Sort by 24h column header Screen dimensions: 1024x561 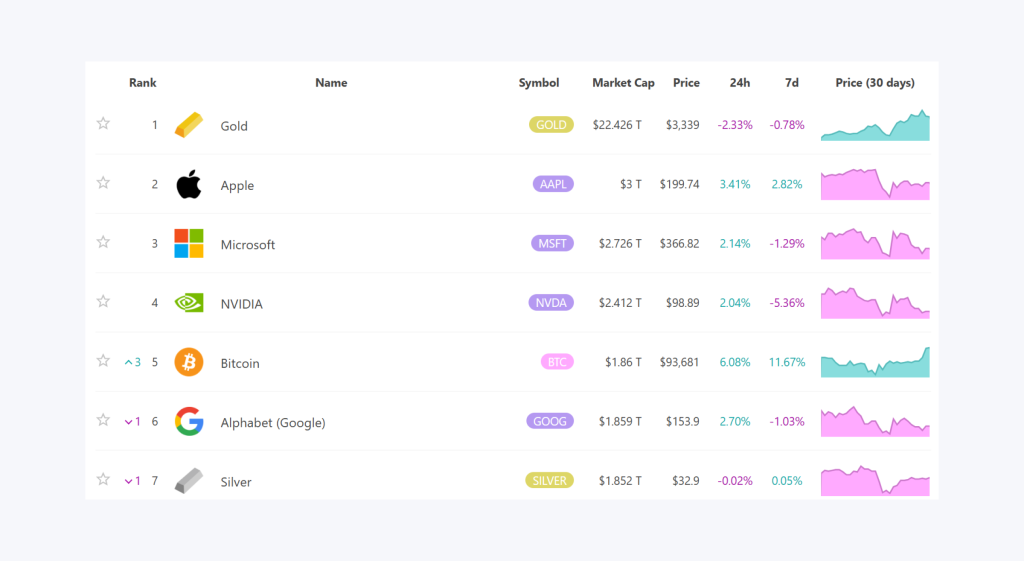tap(740, 83)
